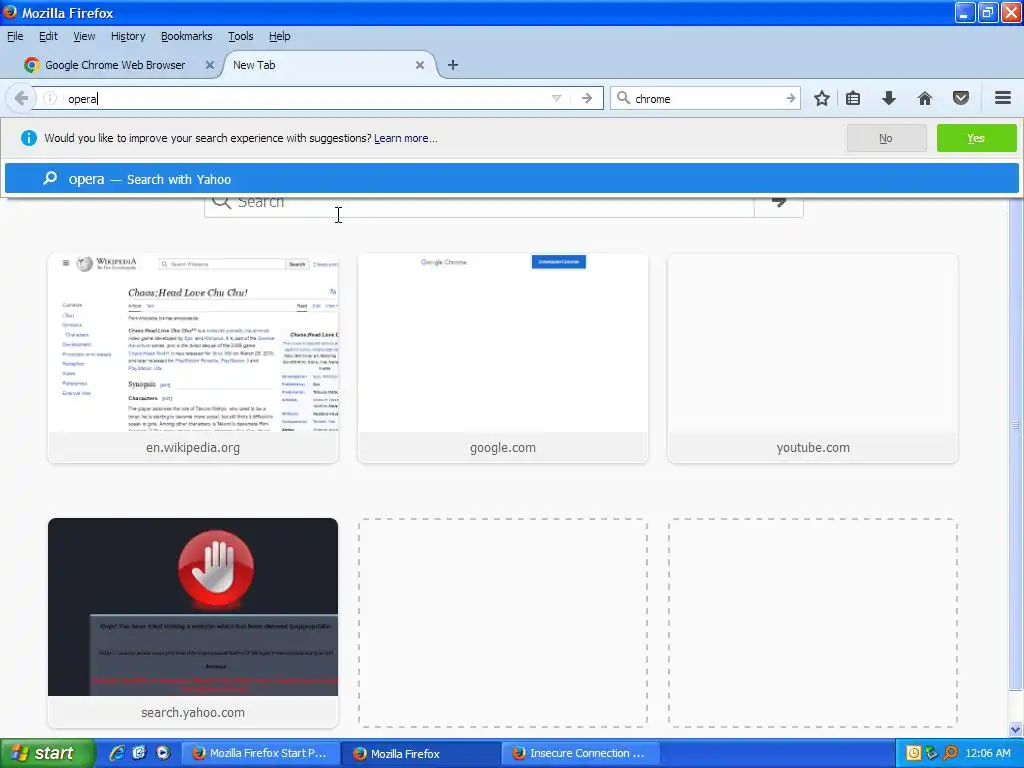
Task: Open the File menu
Action: tap(15, 36)
